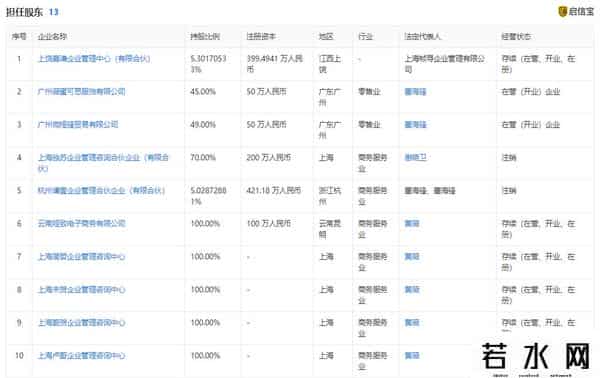Open the Hangzhou partnership link in row 5

coord(101,190)
